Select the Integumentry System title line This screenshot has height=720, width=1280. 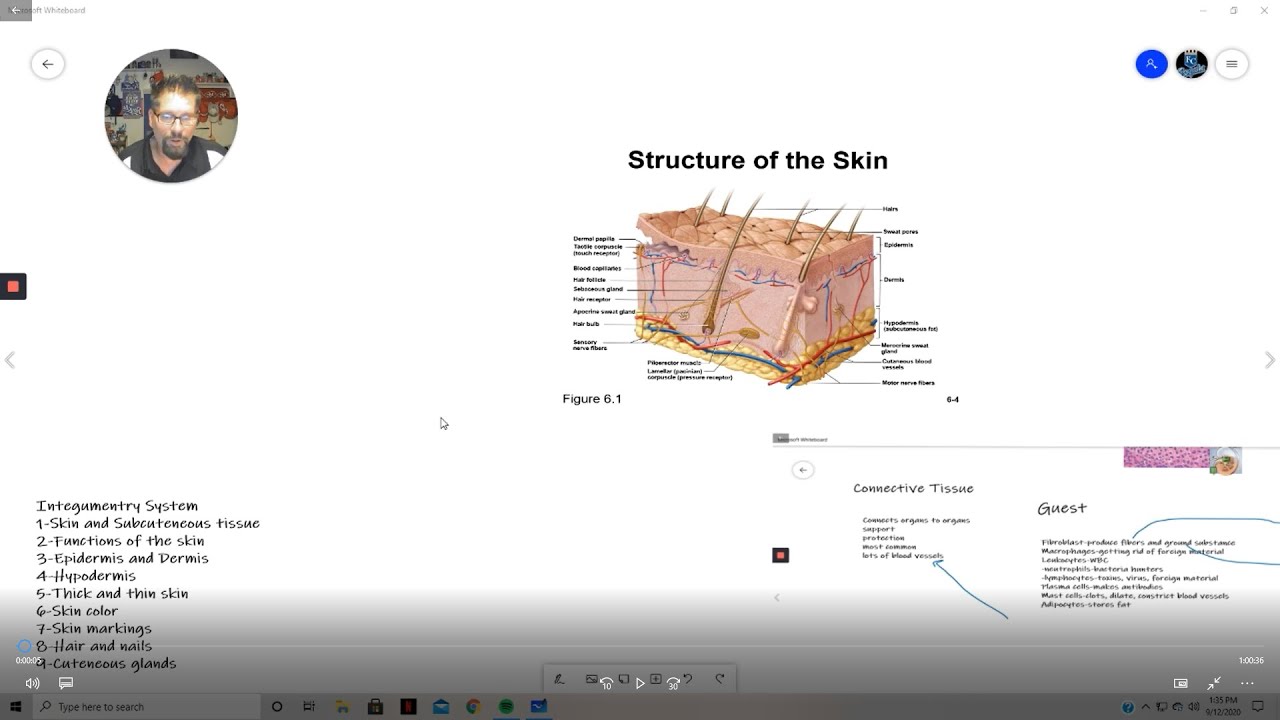point(117,506)
